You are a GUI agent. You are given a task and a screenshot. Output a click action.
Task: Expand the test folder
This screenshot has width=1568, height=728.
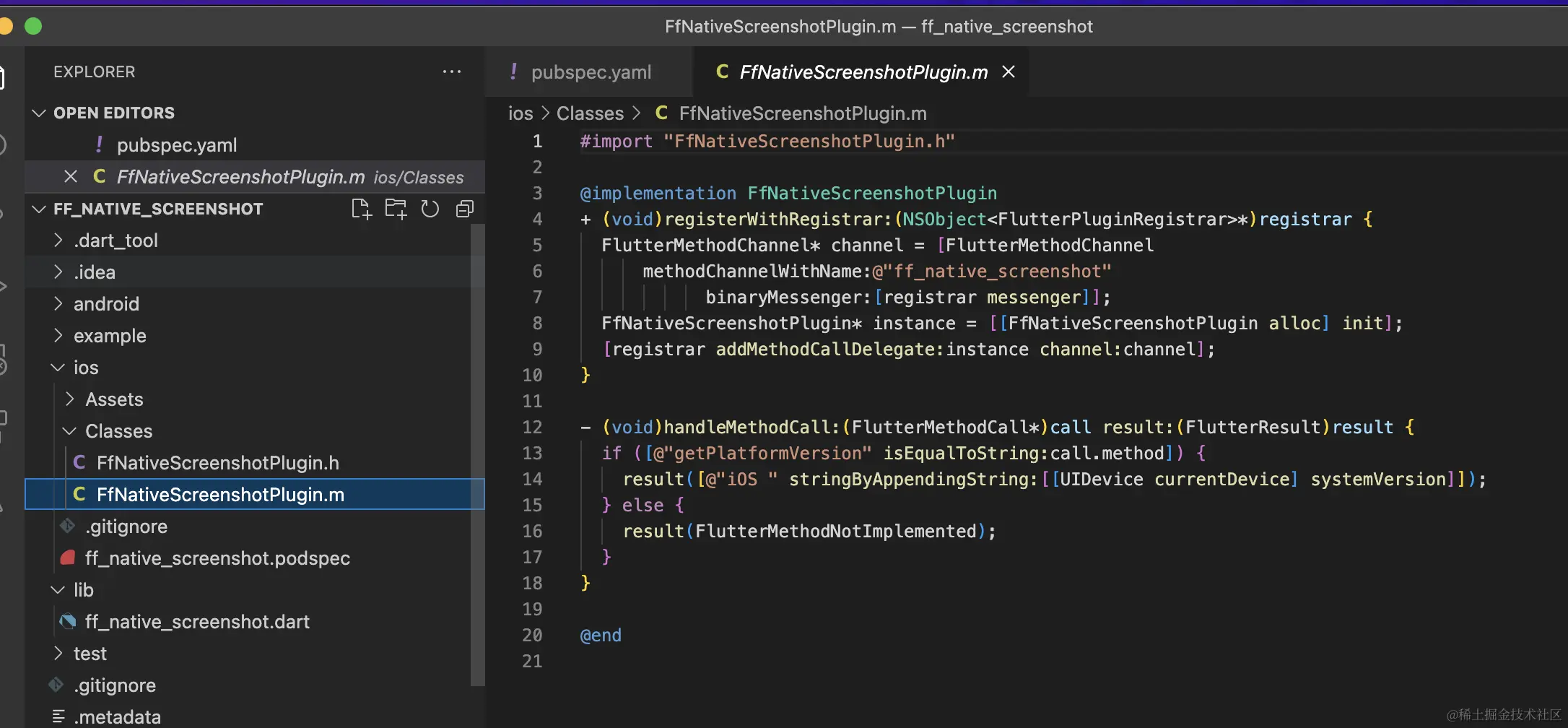click(58, 653)
